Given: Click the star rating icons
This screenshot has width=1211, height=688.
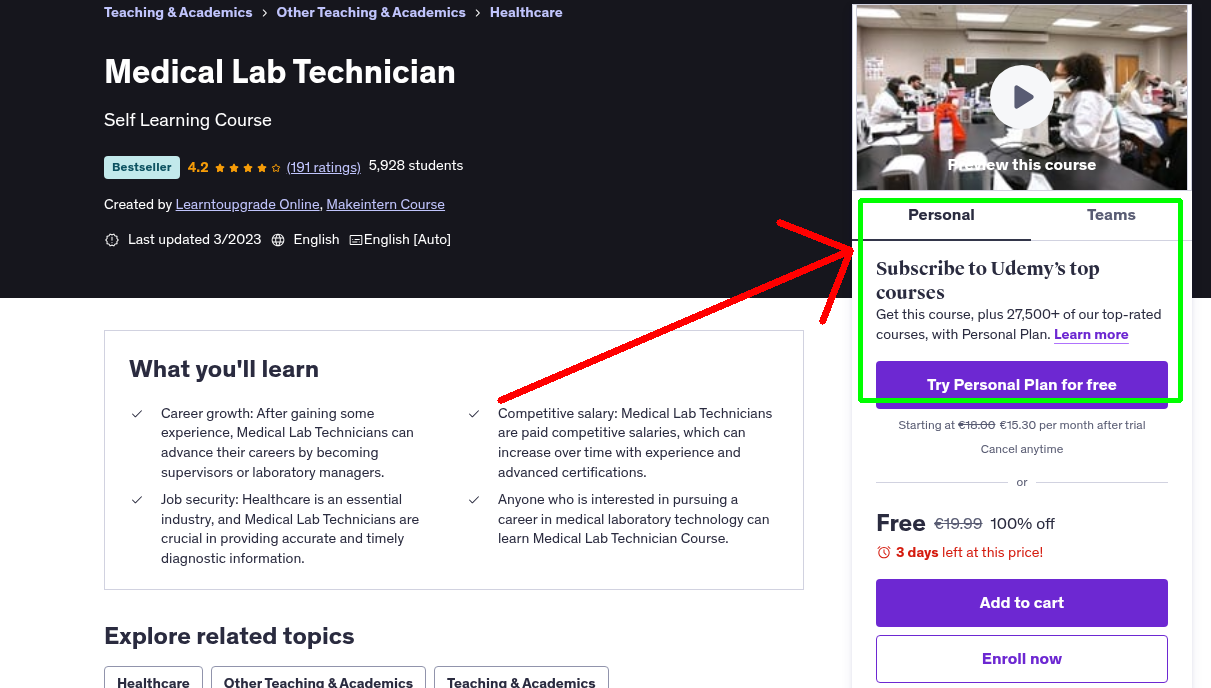Looking at the screenshot, I should [247, 167].
